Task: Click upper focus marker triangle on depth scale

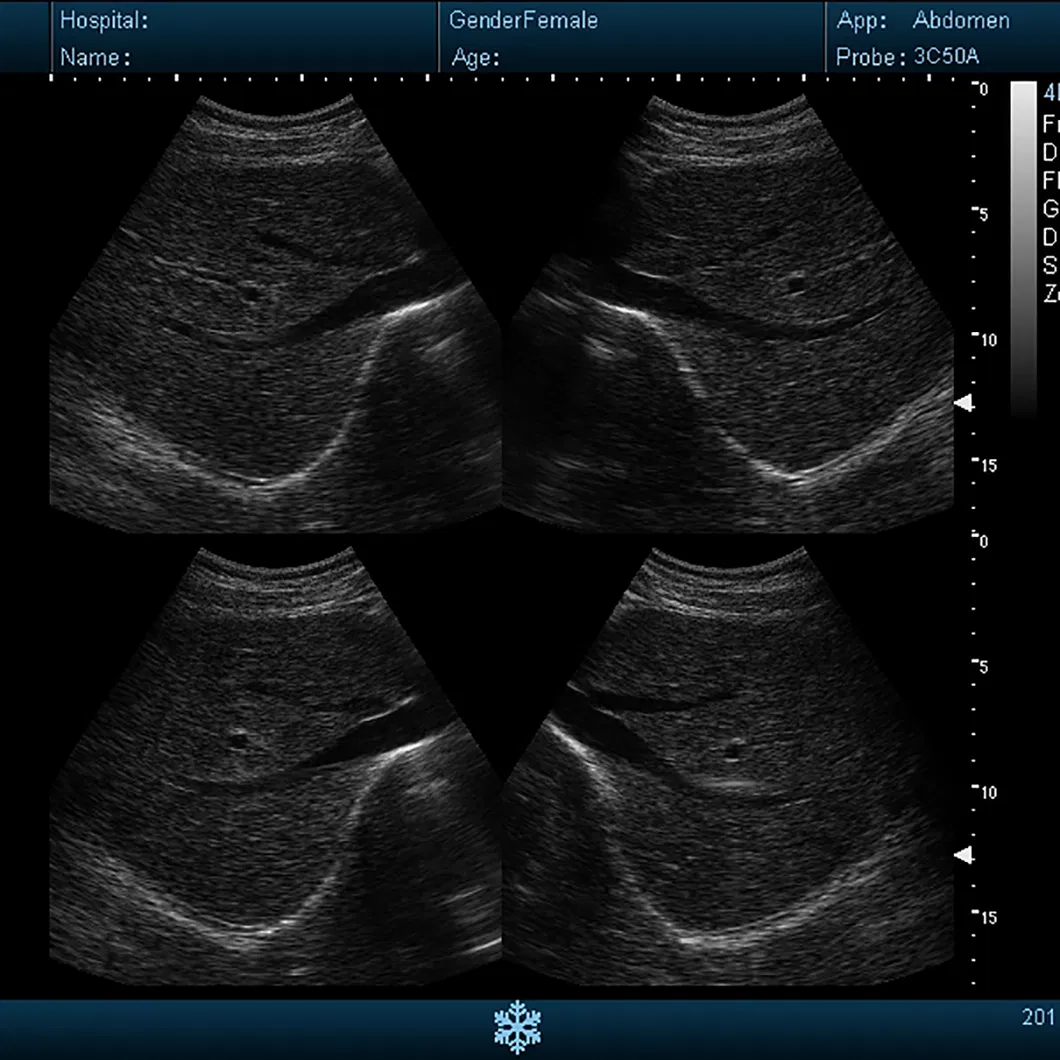Action: tap(964, 402)
